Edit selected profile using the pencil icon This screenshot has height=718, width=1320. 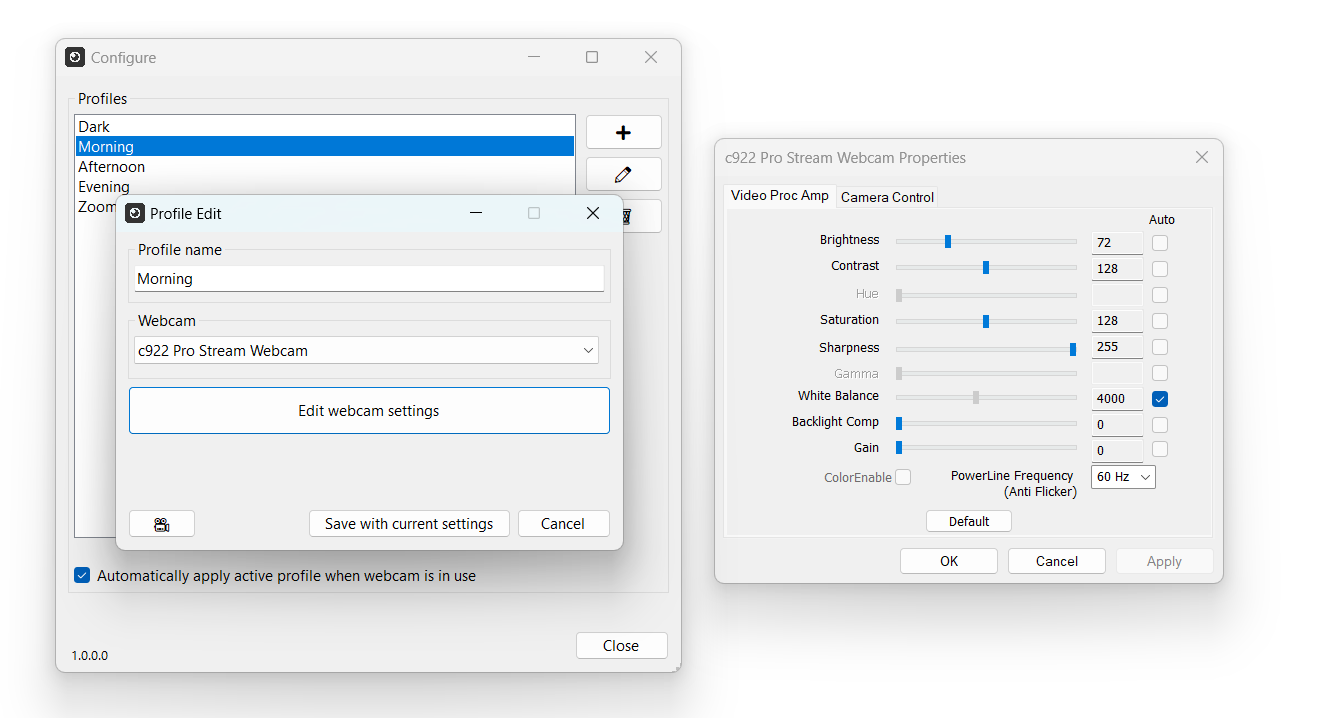[623, 173]
